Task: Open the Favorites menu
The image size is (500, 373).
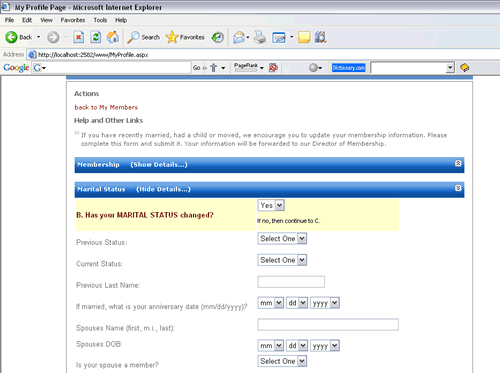Action: [x=73, y=20]
